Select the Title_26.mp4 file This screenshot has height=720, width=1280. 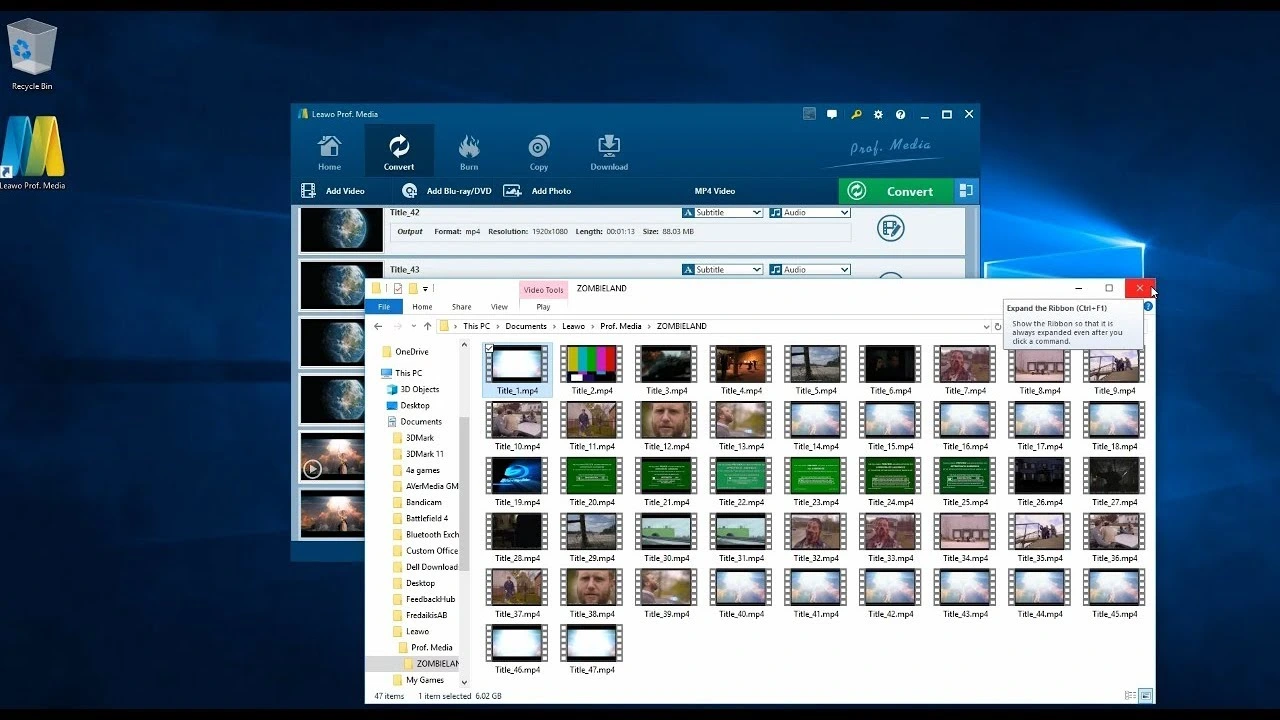1040,482
